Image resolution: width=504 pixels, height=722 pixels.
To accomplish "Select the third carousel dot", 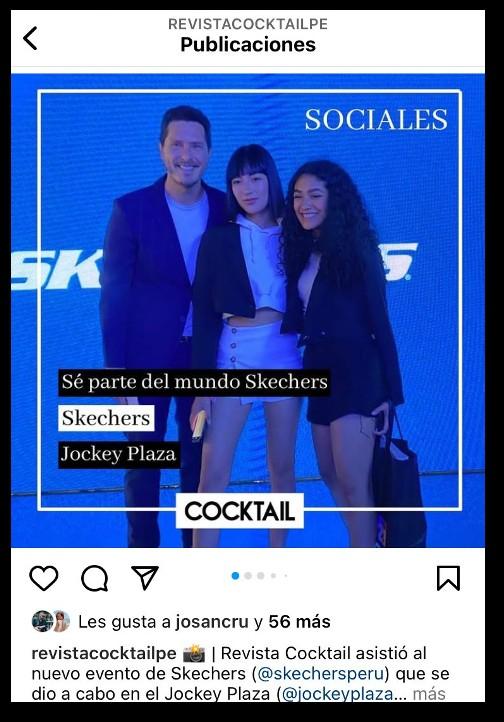I will [261, 576].
